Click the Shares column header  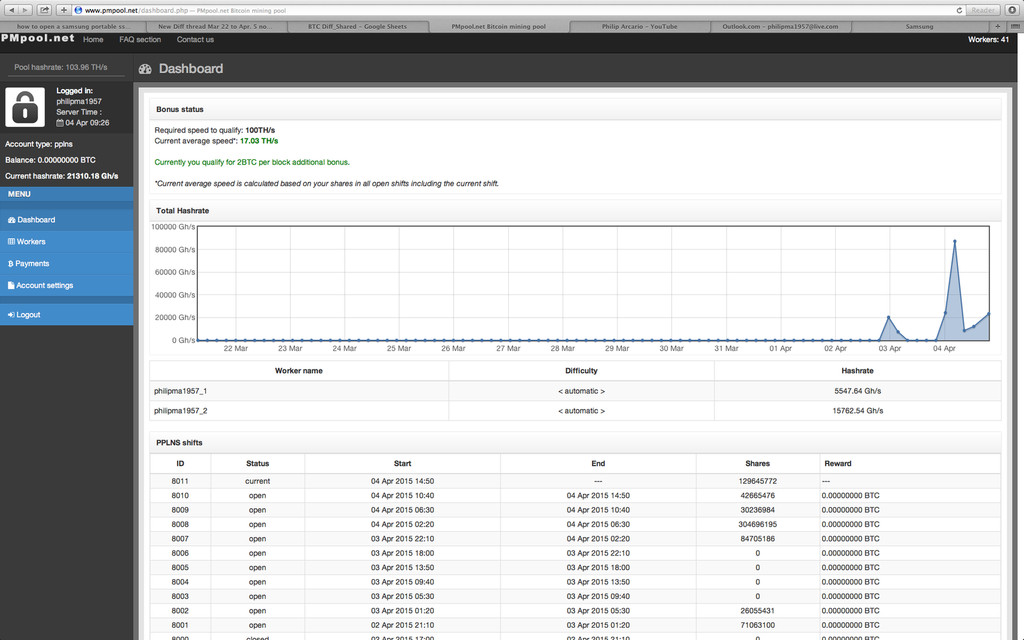[758, 464]
